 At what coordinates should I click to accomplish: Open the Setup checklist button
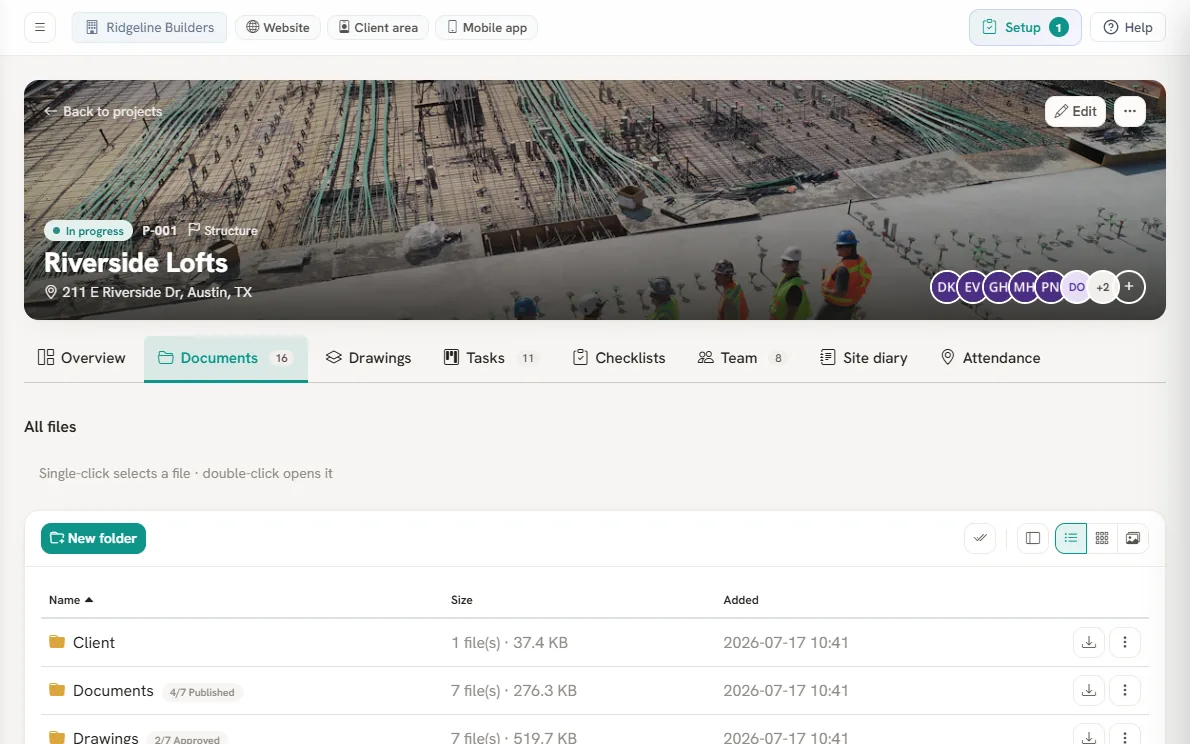click(x=1025, y=27)
